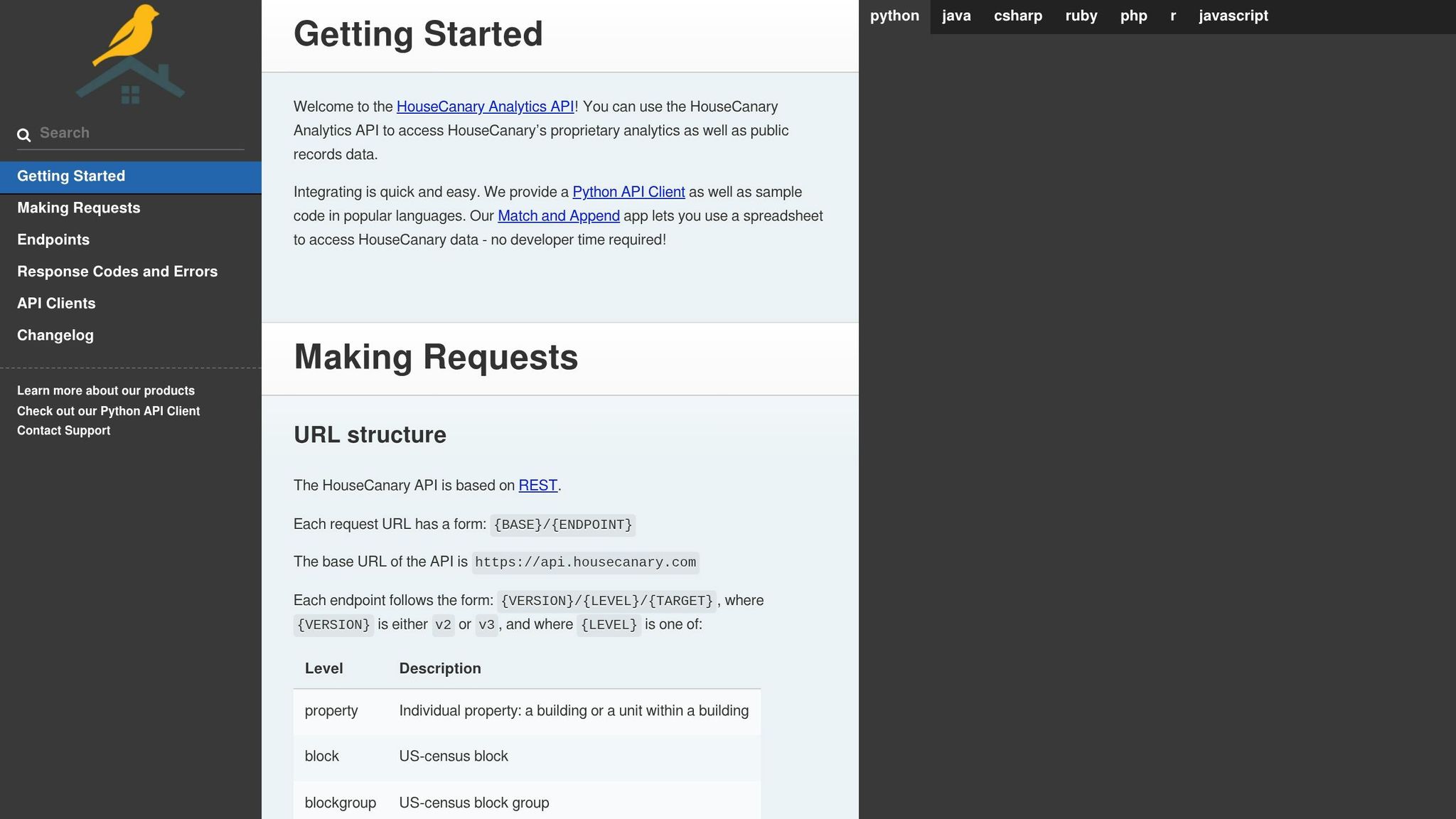Image resolution: width=1456 pixels, height=819 pixels.
Task: Open API Clients sidebar entry
Action: pos(131,304)
